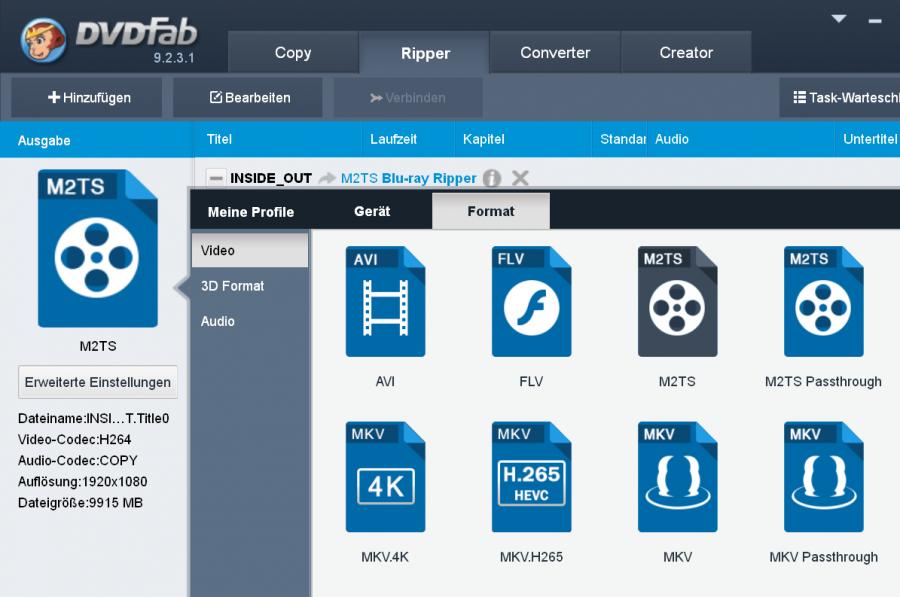Select the MKV.H265 HEVC format icon
The image size is (900, 597).
[x=532, y=477]
